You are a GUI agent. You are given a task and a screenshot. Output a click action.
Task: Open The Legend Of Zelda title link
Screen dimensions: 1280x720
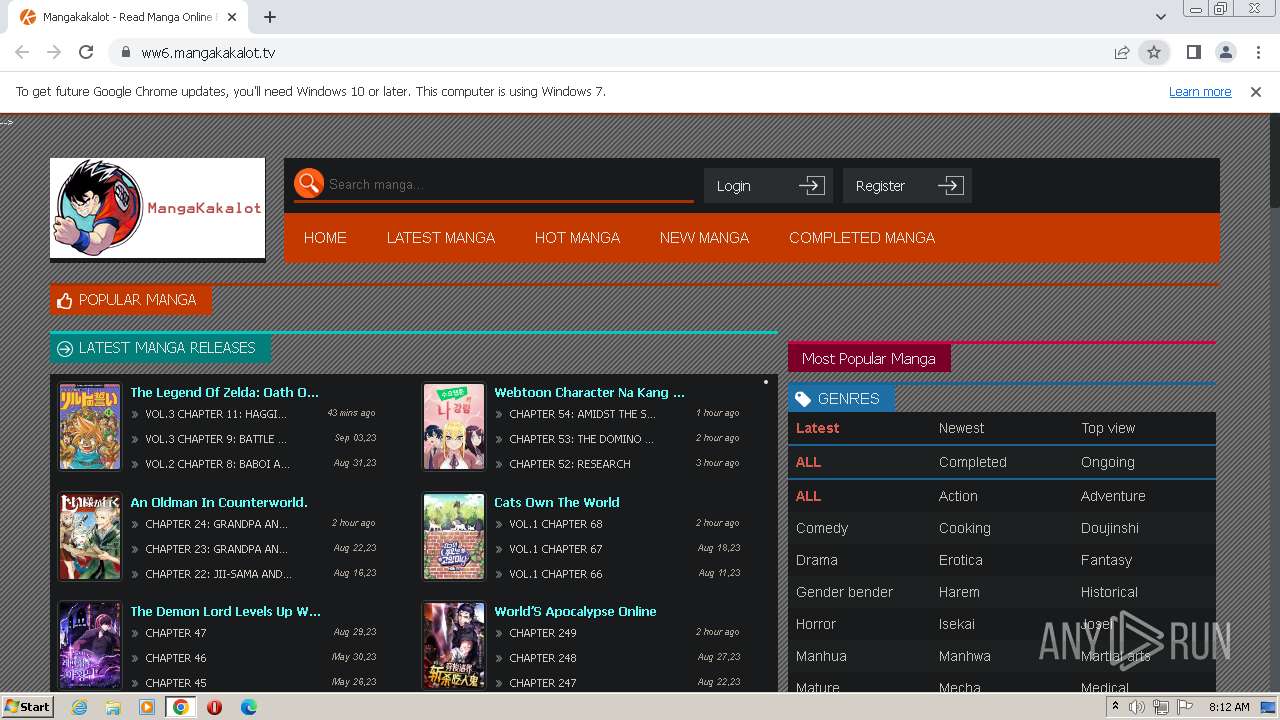[224, 392]
